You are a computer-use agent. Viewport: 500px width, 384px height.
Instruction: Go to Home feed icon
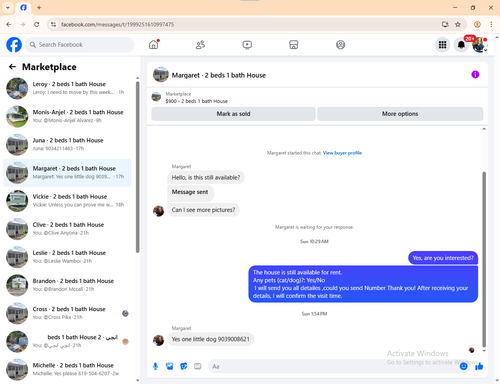(154, 45)
